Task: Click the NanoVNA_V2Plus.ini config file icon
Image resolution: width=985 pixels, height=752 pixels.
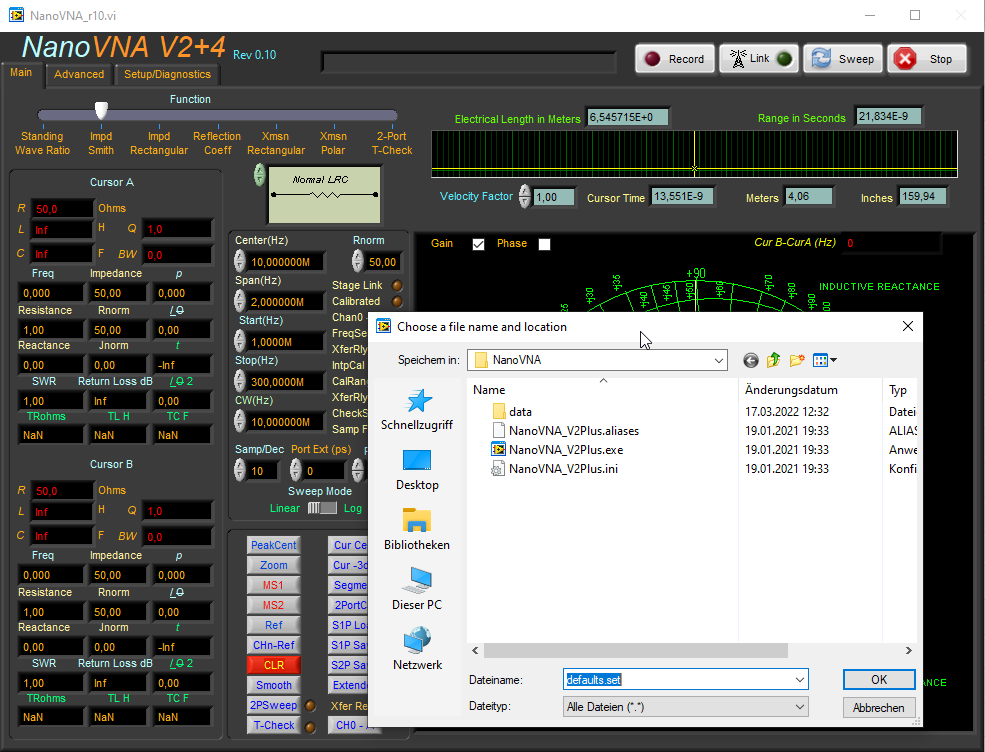Action: pos(499,469)
